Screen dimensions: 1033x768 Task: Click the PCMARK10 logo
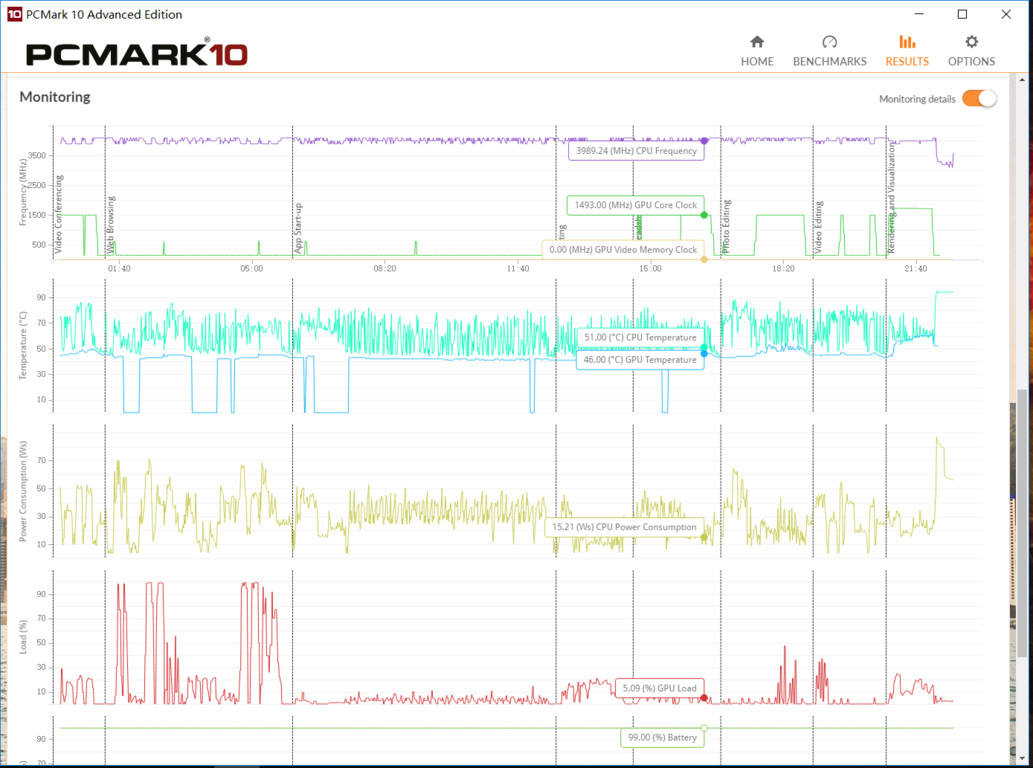136,53
